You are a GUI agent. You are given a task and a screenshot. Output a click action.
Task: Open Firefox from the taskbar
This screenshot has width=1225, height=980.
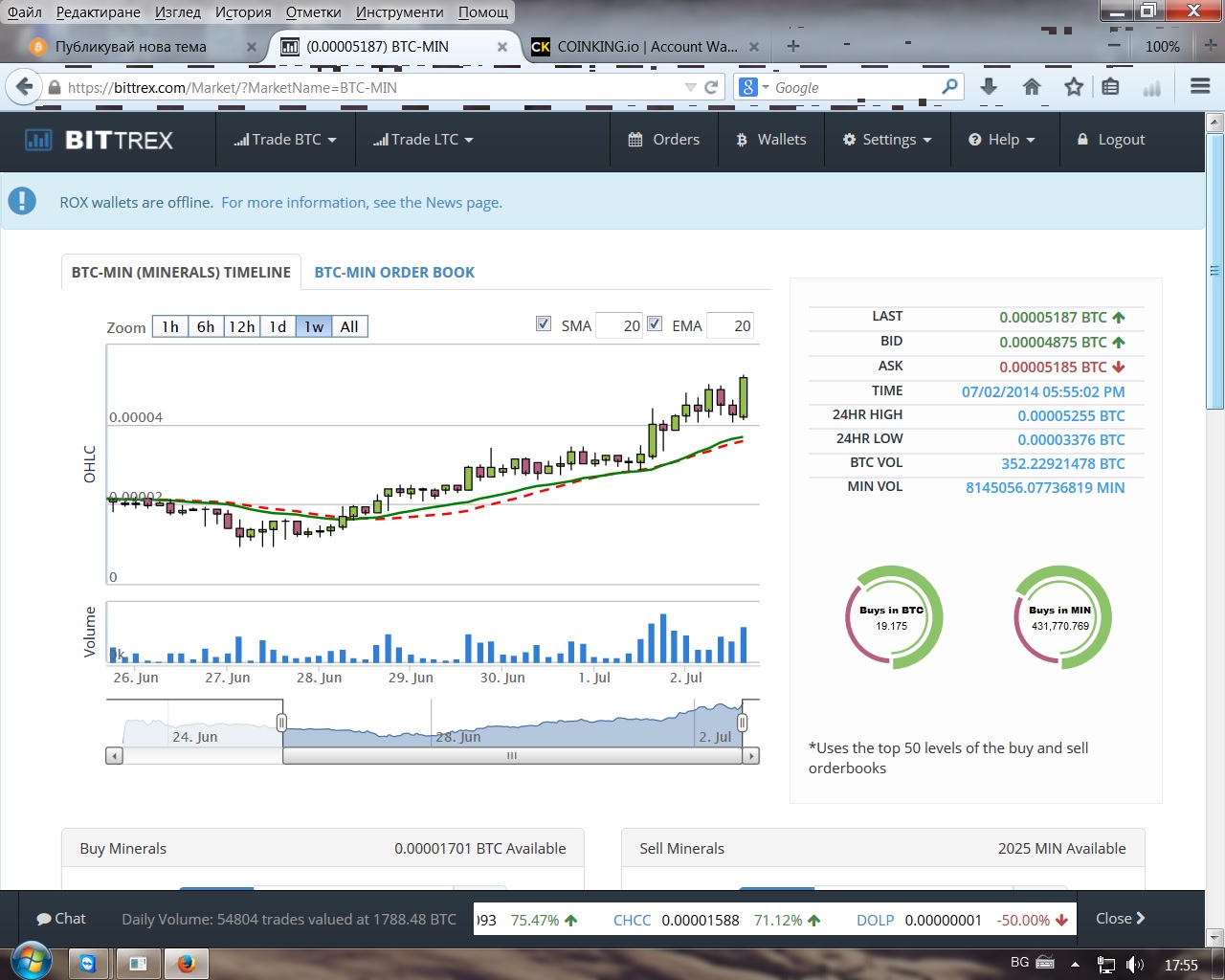[187, 964]
